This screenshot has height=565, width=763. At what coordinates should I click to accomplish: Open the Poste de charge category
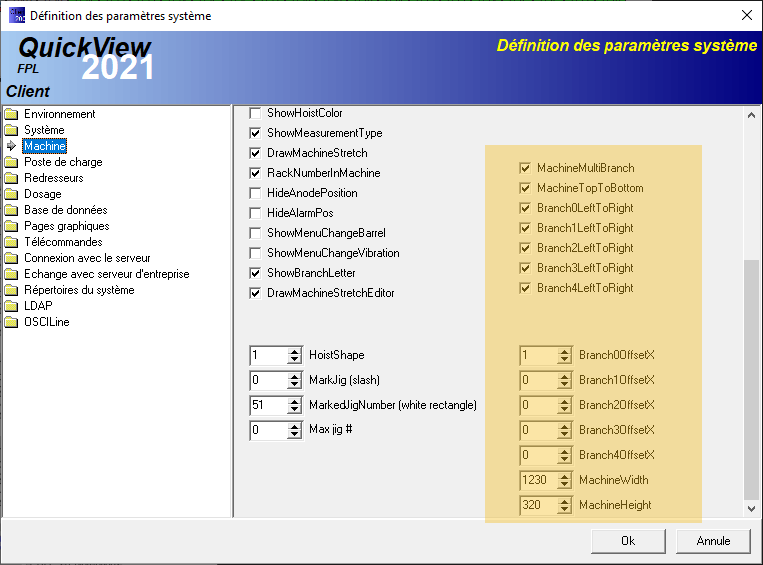click(x=63, y=162)
